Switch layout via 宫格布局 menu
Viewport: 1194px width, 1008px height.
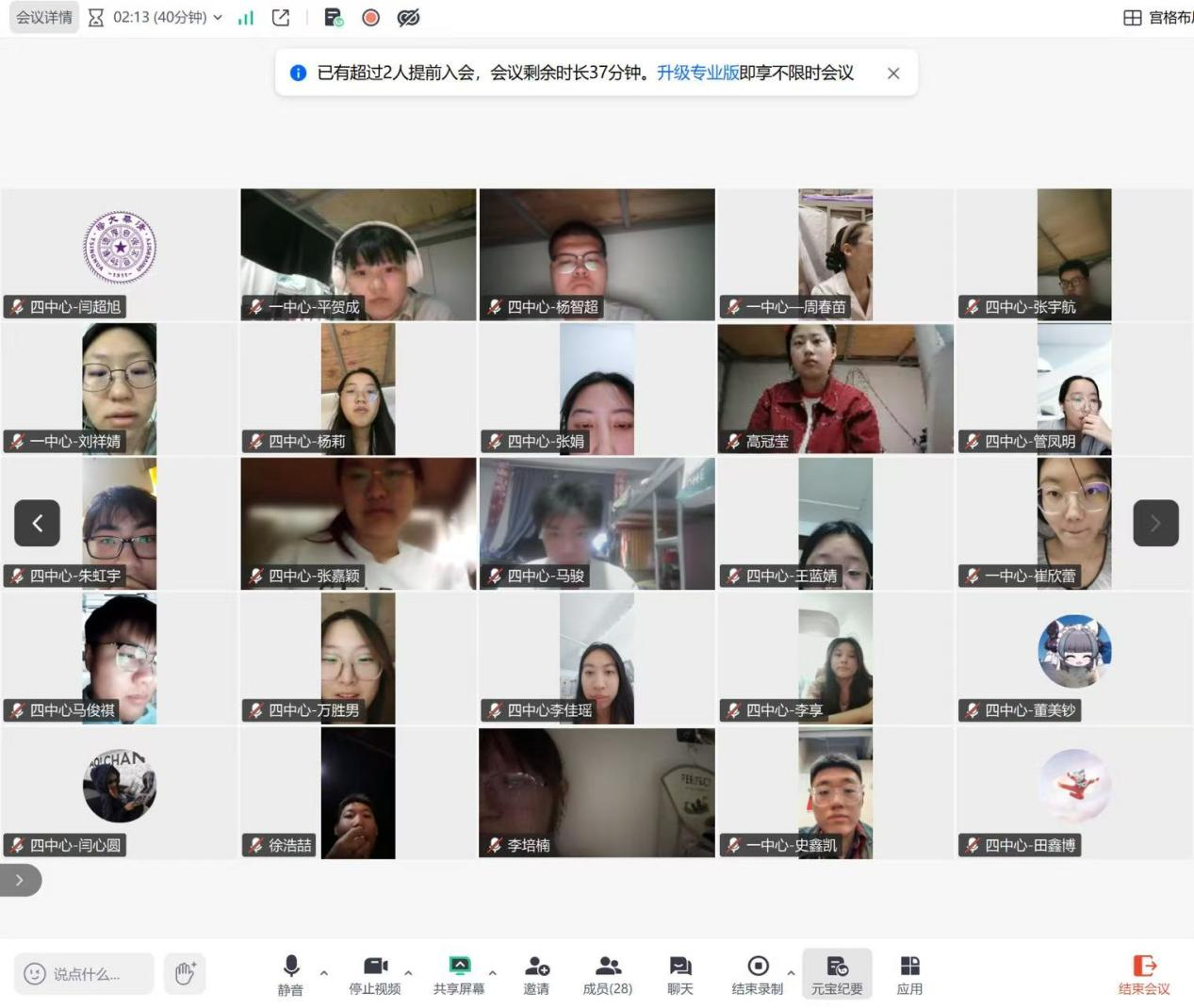click(1159, 17)
